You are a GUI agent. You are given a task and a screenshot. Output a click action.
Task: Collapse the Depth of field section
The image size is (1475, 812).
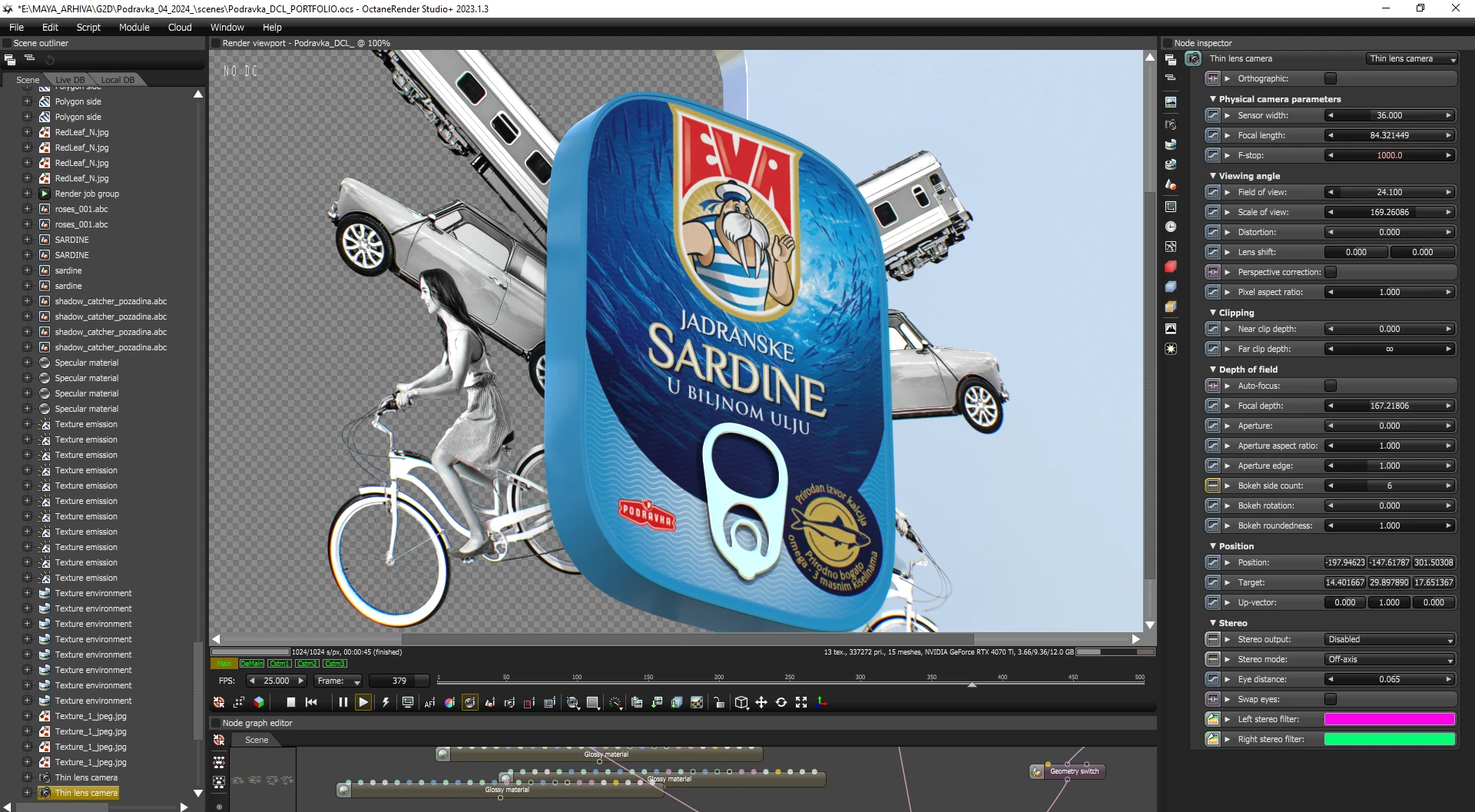pos(1213,370)
